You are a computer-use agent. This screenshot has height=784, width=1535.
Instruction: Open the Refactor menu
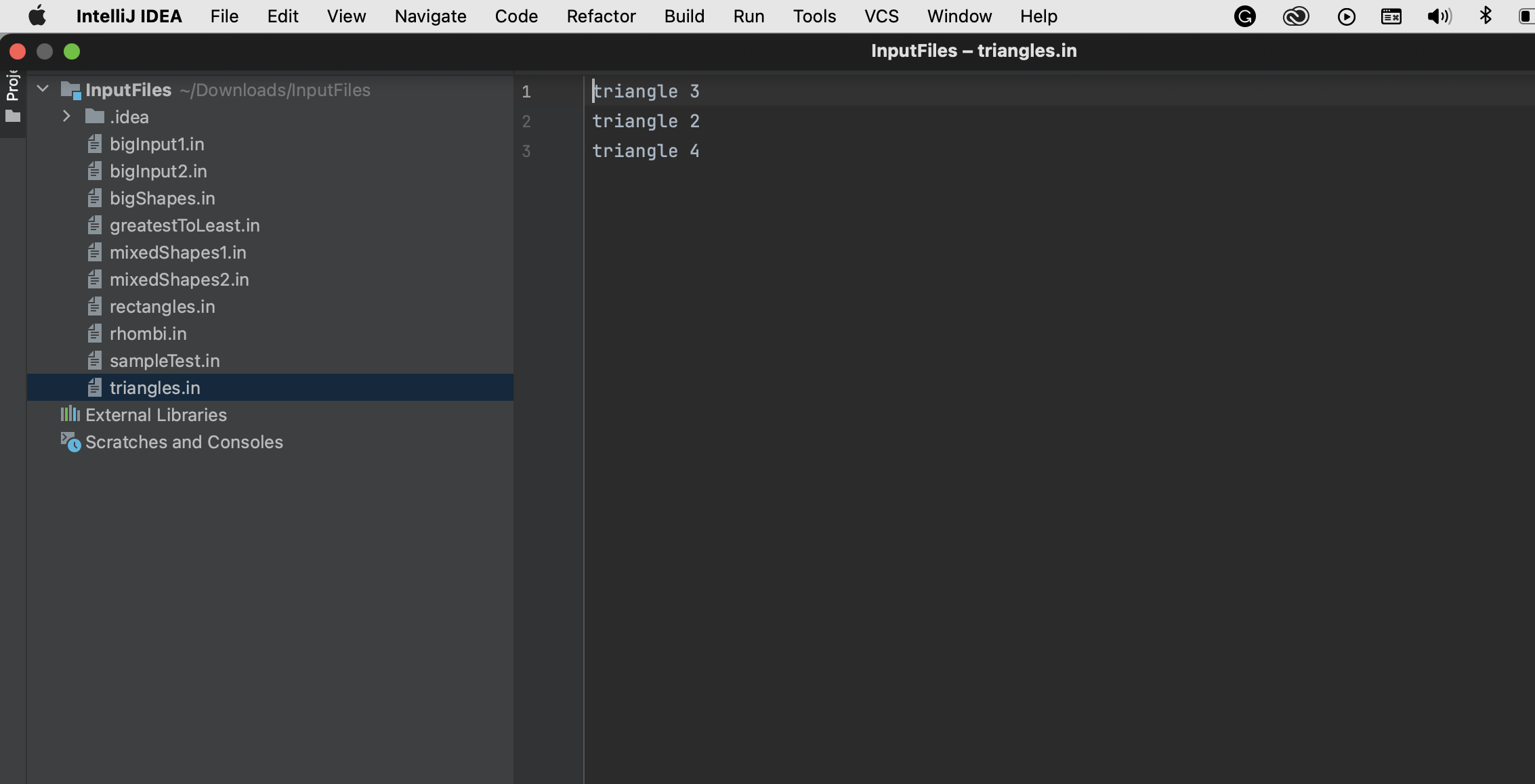(x=601, y=16)
